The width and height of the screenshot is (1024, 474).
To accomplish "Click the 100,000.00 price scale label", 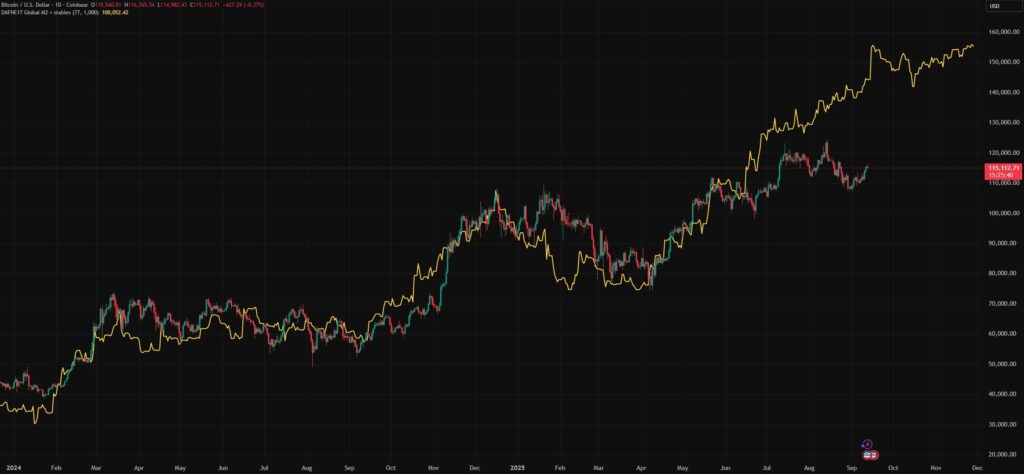I will pos(1002,213).
